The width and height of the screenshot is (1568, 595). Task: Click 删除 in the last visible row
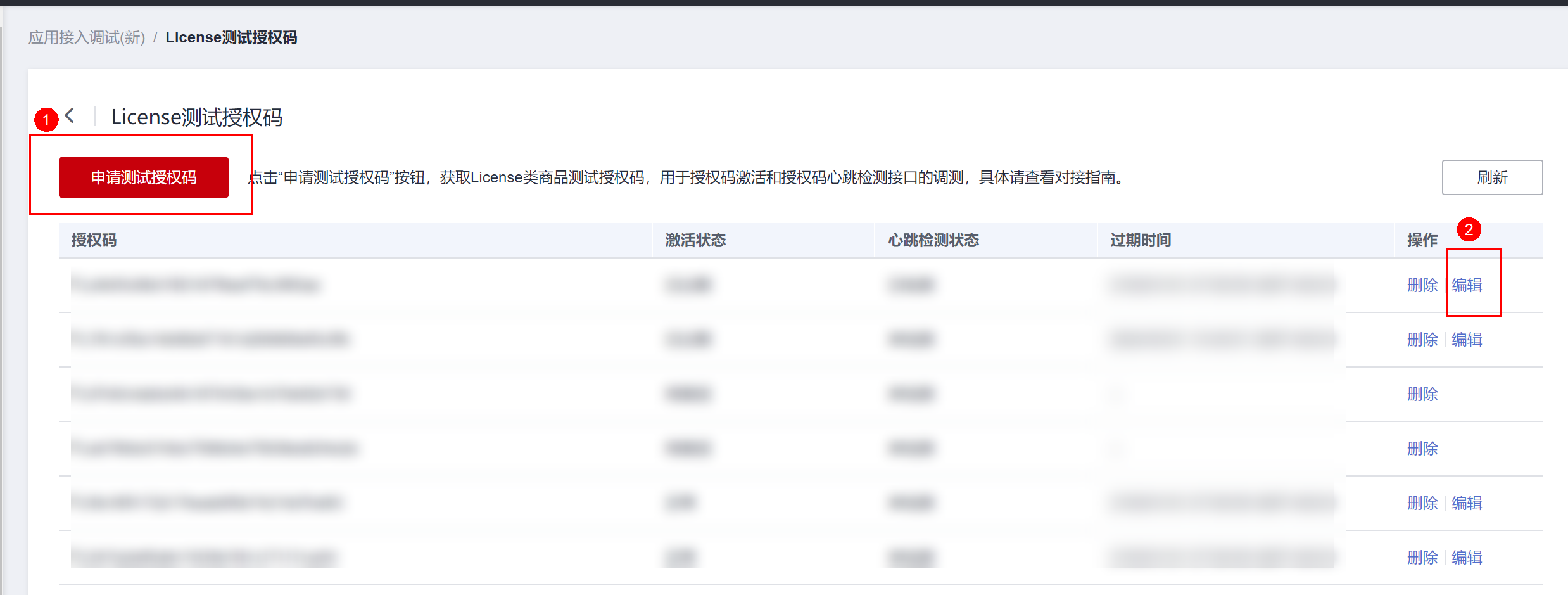point(1422,558)
